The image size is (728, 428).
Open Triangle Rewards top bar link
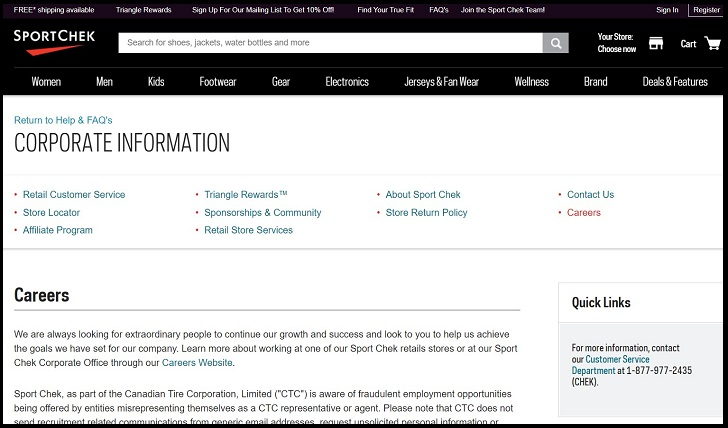coord(143,10)
